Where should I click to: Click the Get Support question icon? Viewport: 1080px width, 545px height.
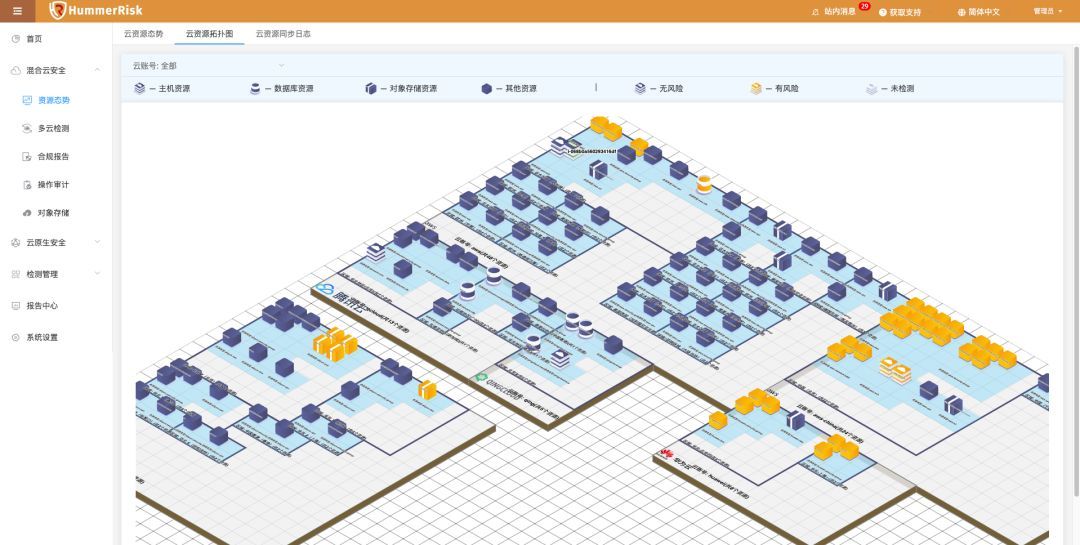point(882,12)
